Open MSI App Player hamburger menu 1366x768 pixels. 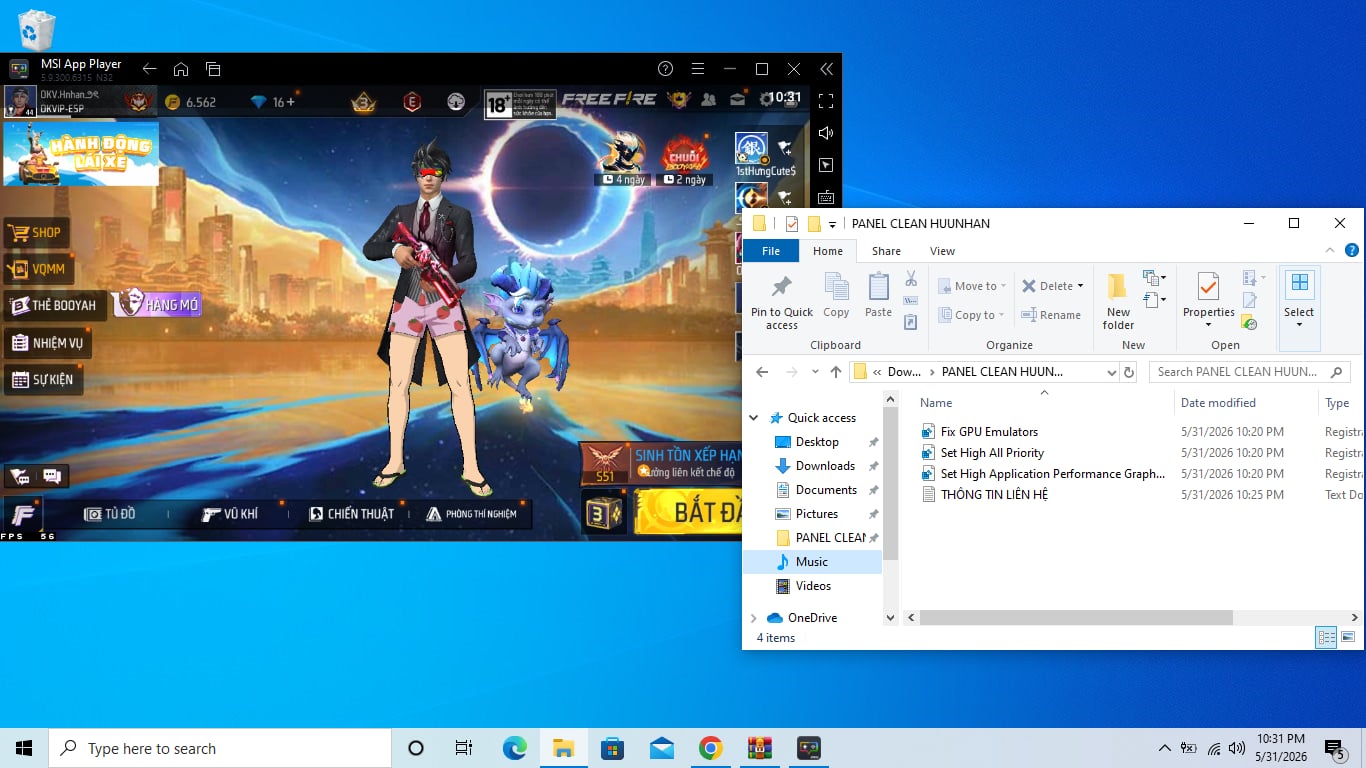tap(698, 69)
